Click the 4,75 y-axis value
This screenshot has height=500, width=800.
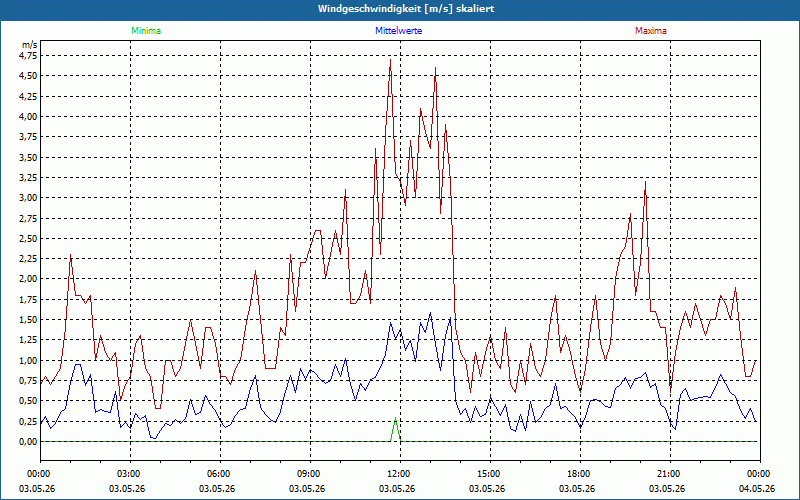pyautogui.click(x=29, y=56)
